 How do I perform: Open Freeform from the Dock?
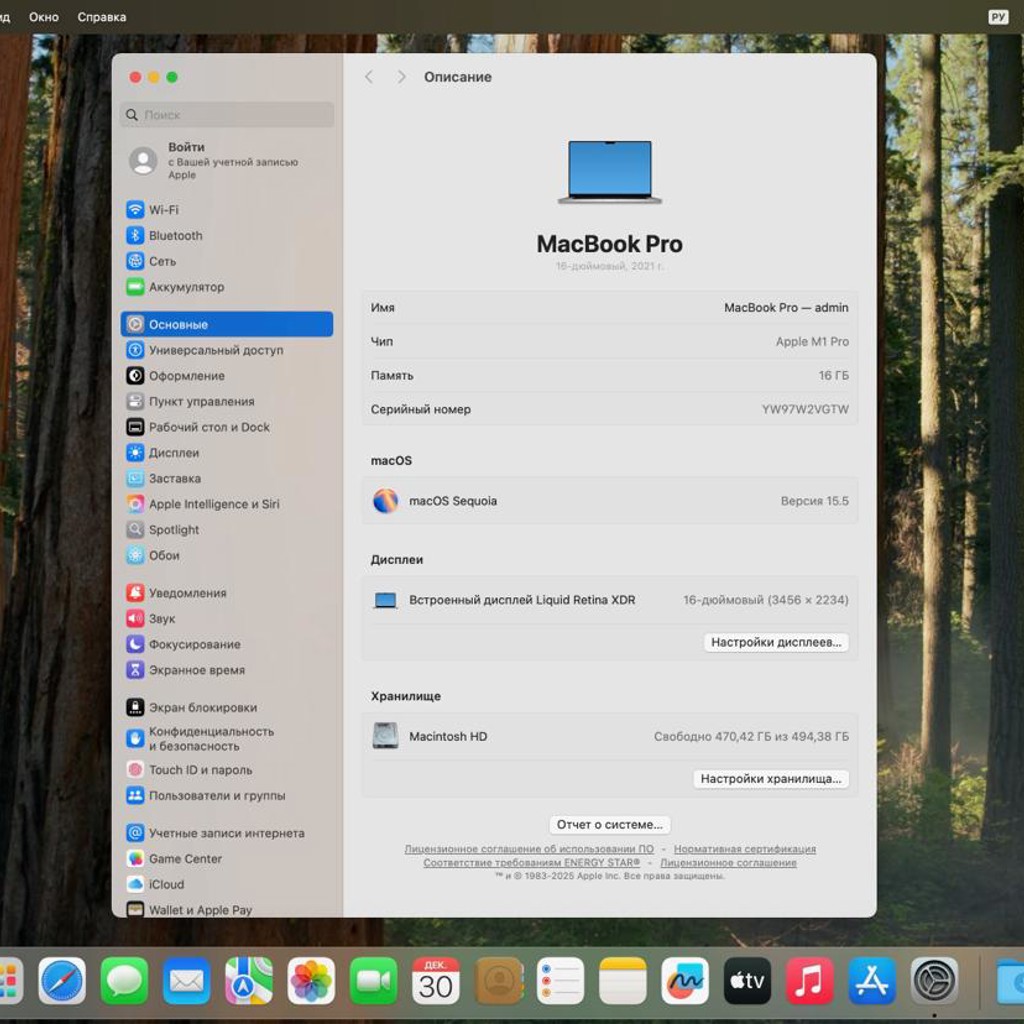coord(685,981)
